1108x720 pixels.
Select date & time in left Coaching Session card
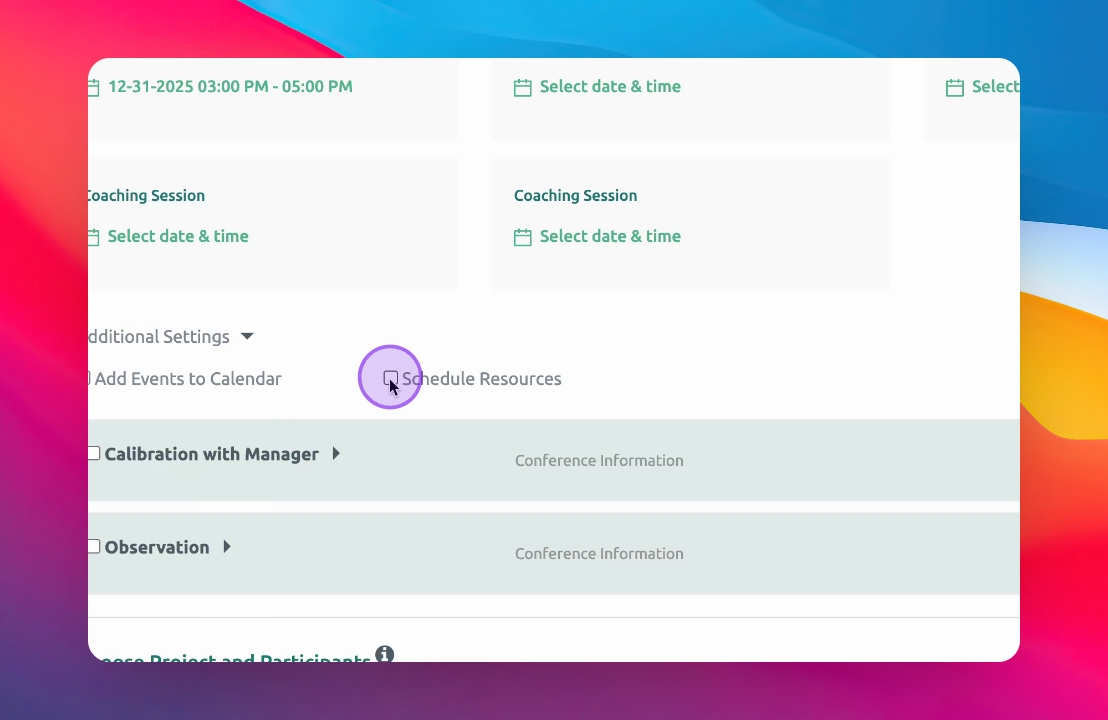pos(178,237)
